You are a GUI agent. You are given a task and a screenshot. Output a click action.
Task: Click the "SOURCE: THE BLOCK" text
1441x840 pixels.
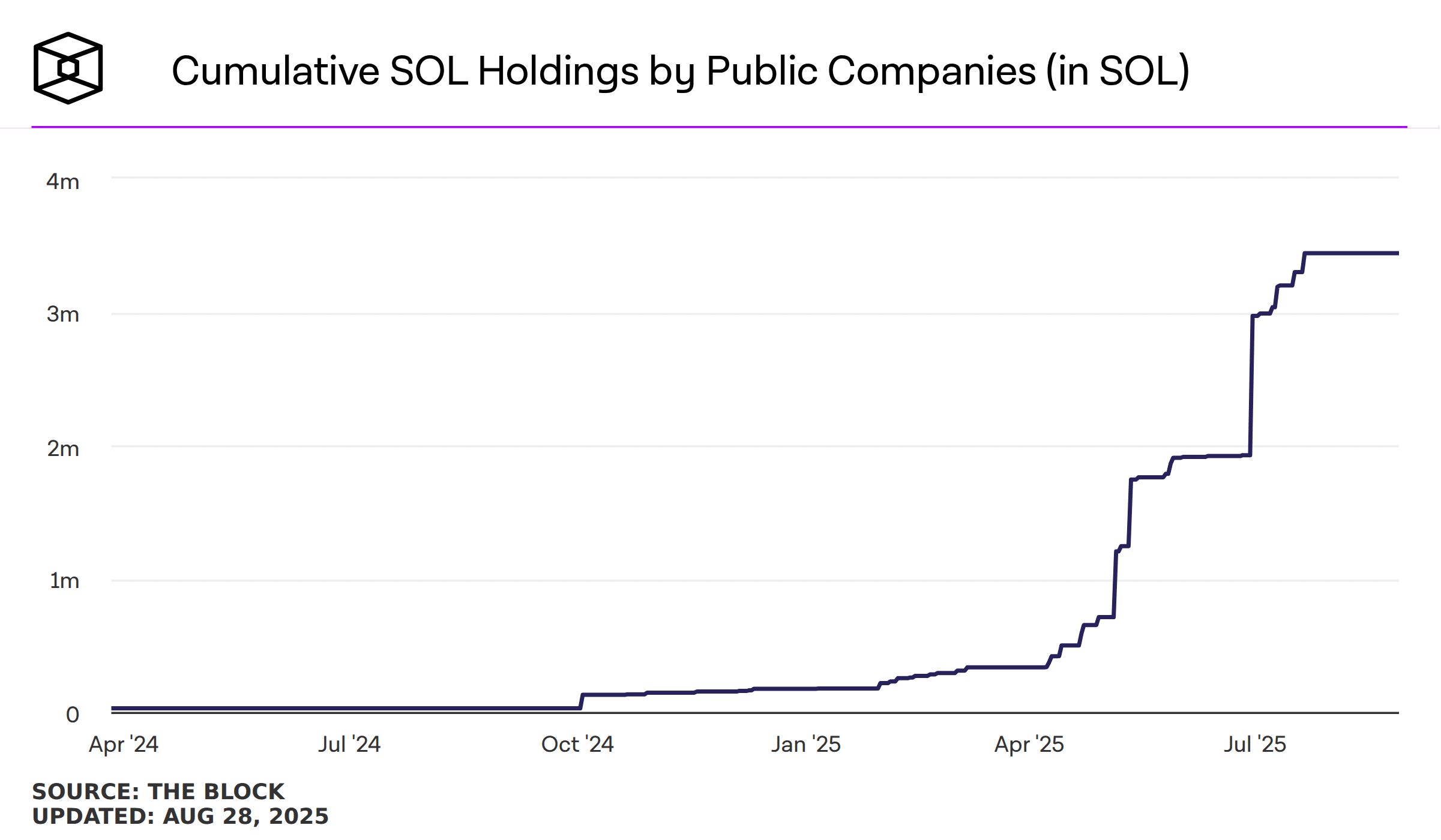pyautogui.click(x=158, y=791)
